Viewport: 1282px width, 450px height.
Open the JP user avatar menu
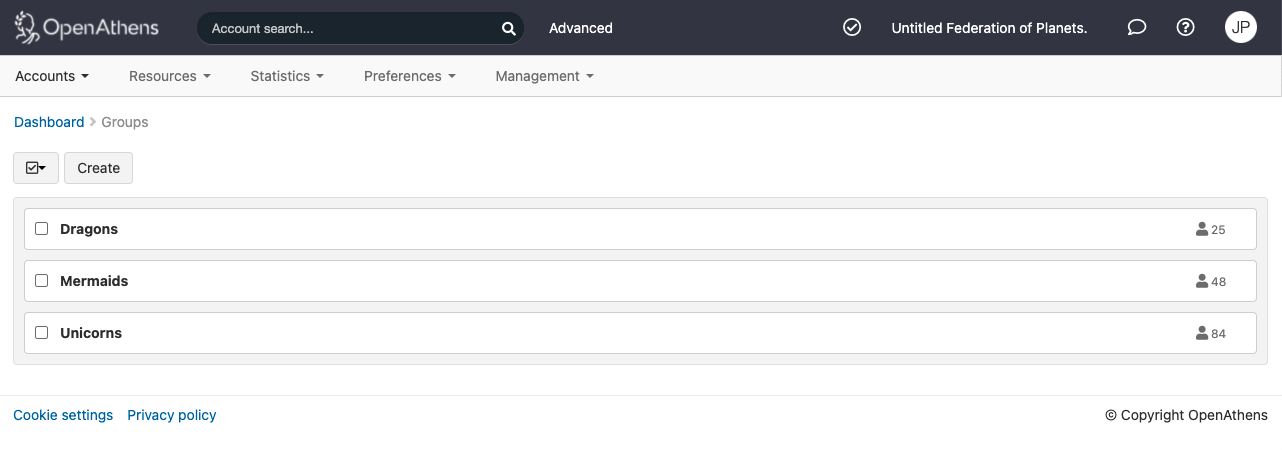point(1241,28)
